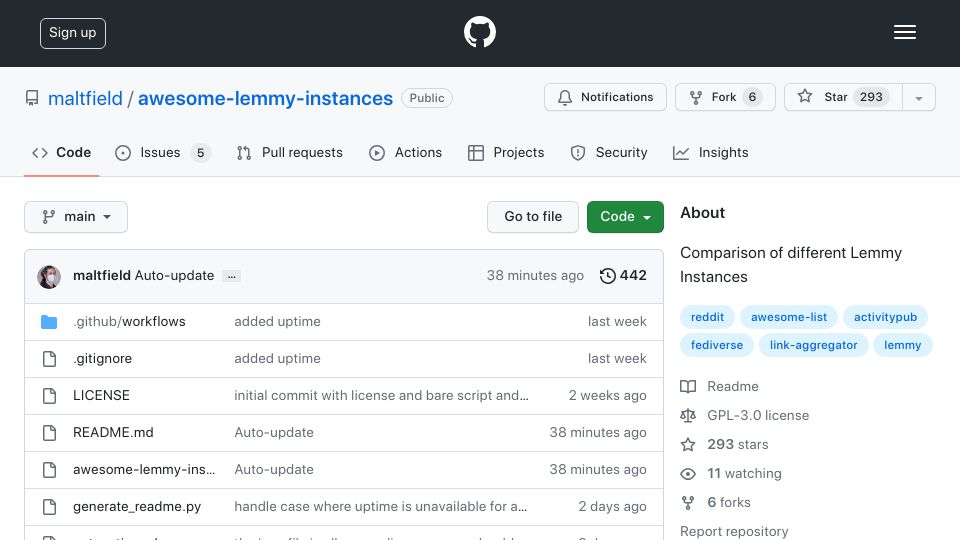Click the file icon beside generate_readme.py
The height and width of the screenshot is (540, 960).
point(50,507)
